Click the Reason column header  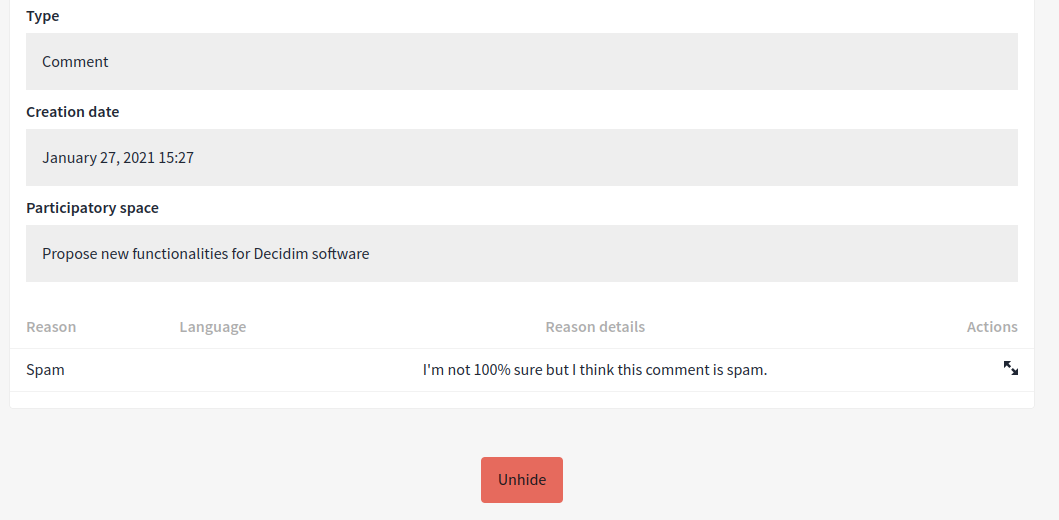tap(51, 327)
